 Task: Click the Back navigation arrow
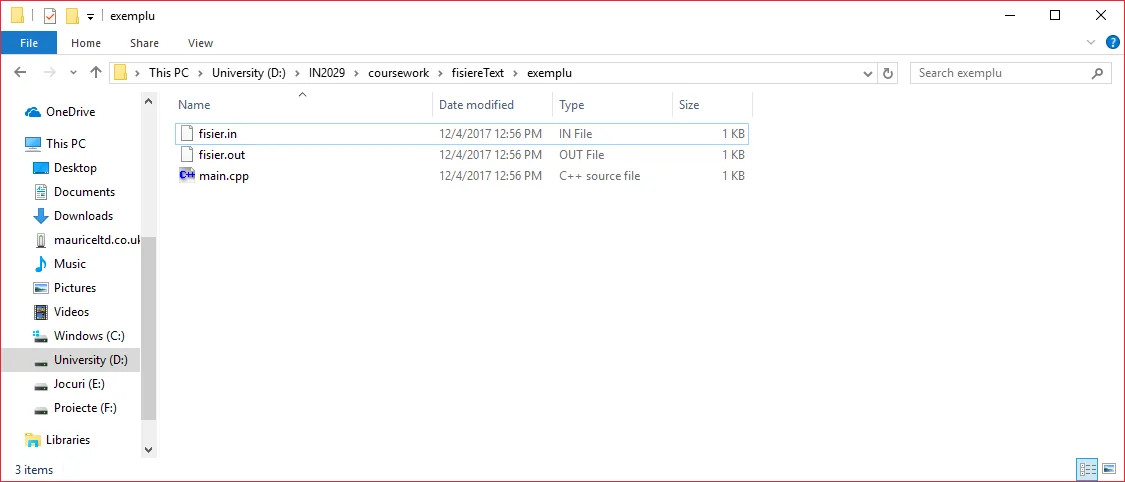20,73
